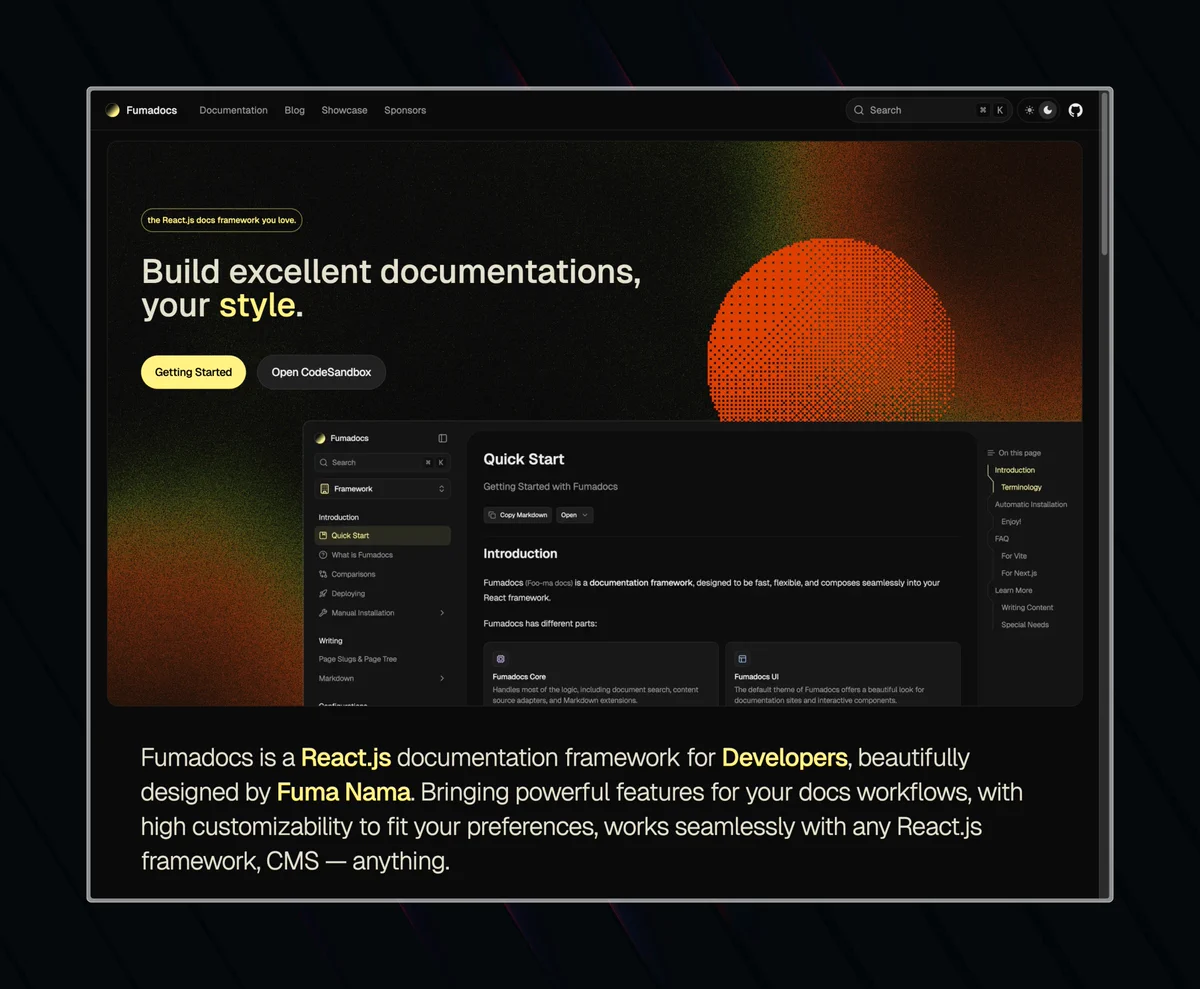Jump to FAQ in table of contents
The height and width of the screenshot is (989, 1200).
(1002, 539)
